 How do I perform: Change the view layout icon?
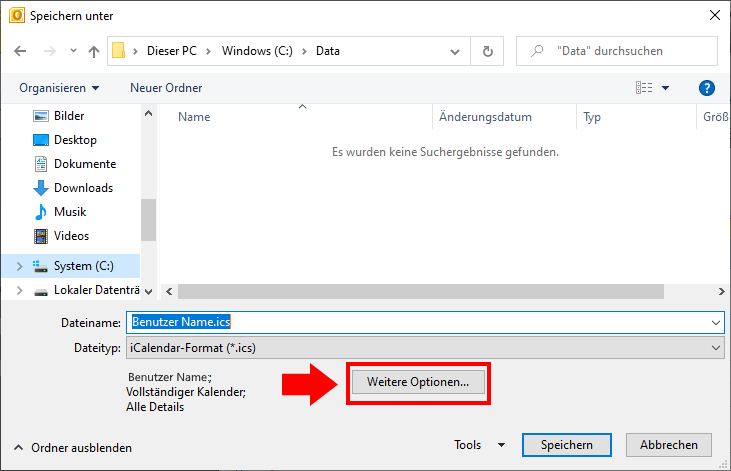click(645, 88)
